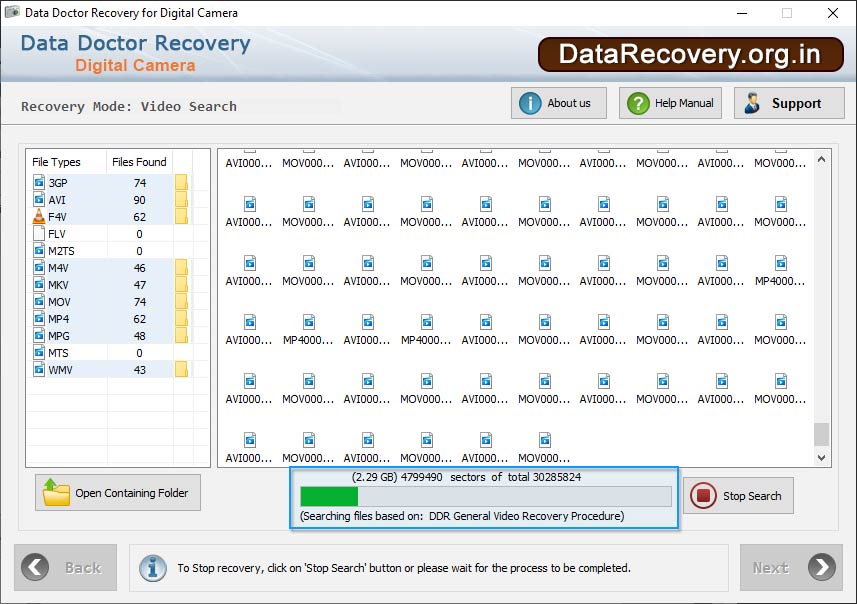The height and width of the screenshot is (604, 857).
Task: Click the M4V file type icon
Action: (x=39, y=267)
